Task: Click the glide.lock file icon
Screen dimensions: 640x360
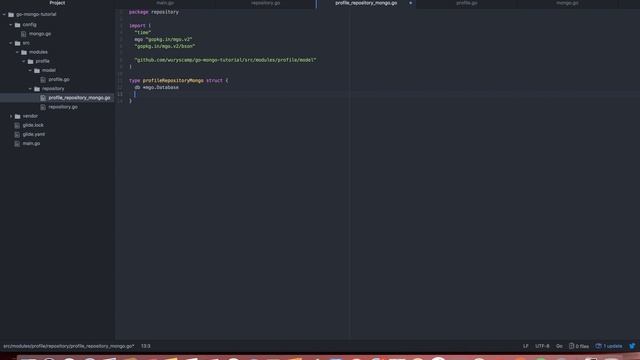Action: 17,125
